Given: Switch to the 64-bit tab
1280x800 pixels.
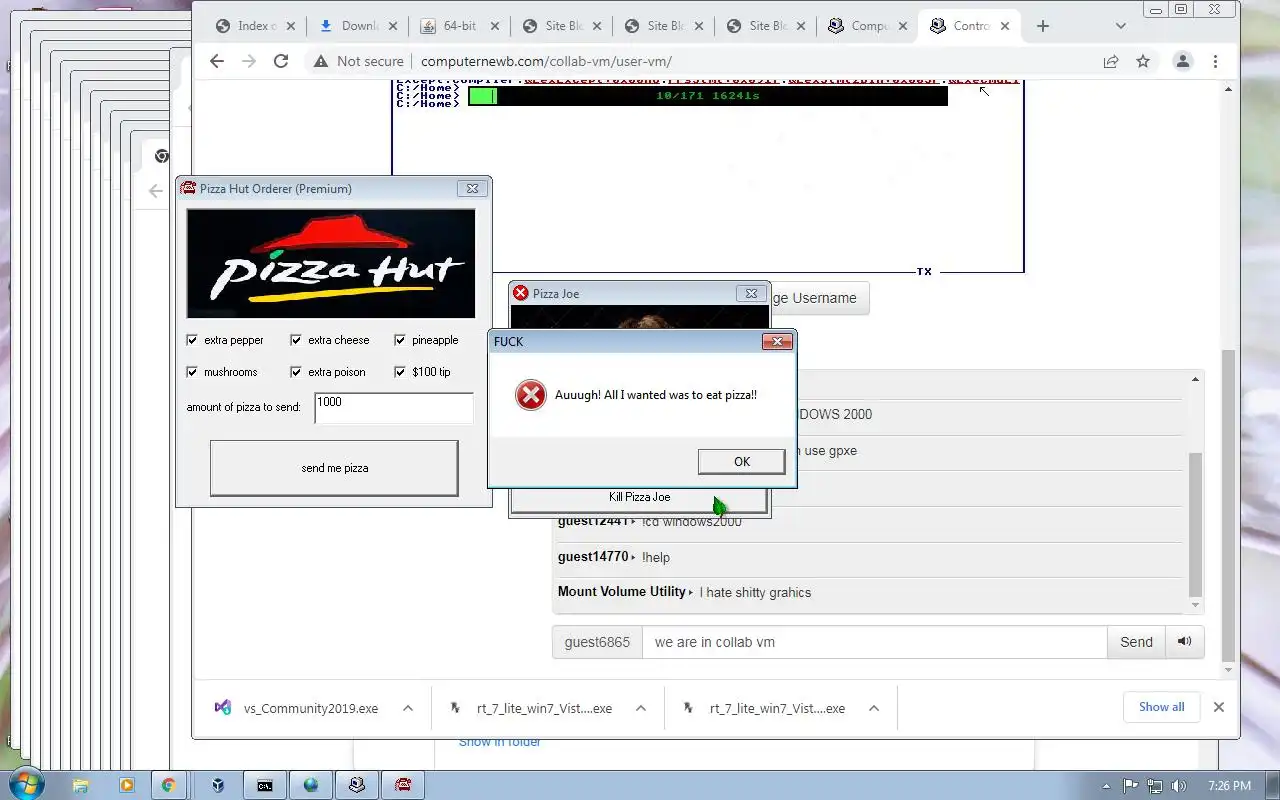Looking at the screenshot, I should 459,26.
